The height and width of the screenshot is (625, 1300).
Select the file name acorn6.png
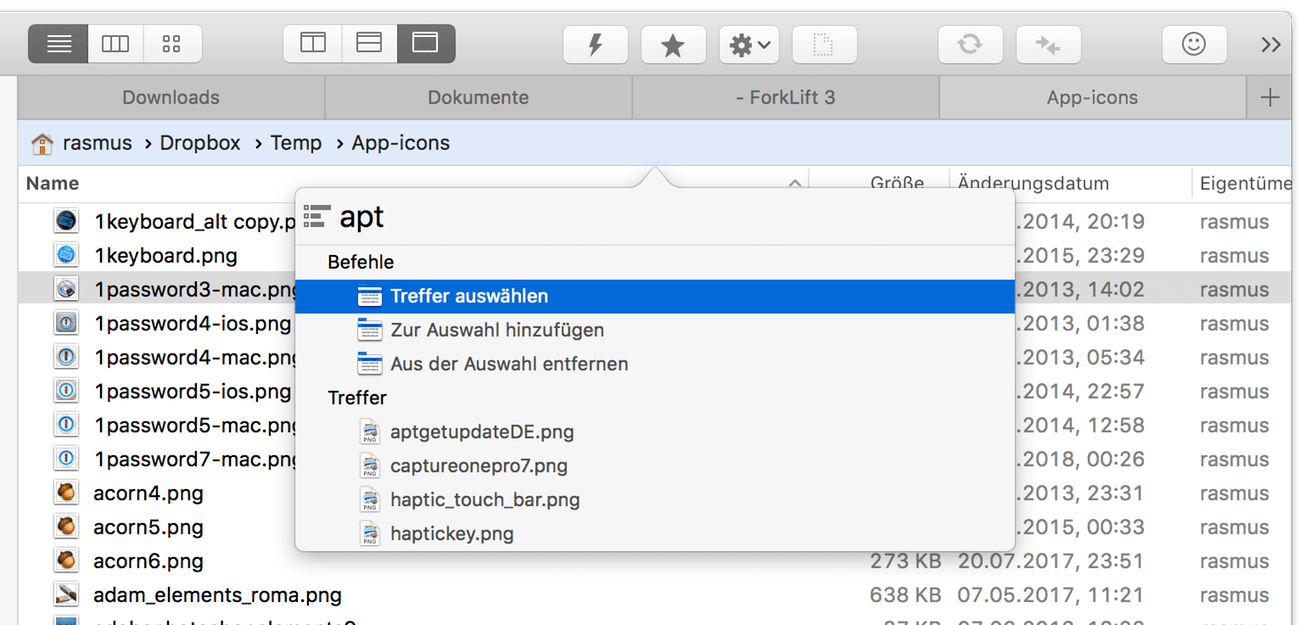[148, 561]
